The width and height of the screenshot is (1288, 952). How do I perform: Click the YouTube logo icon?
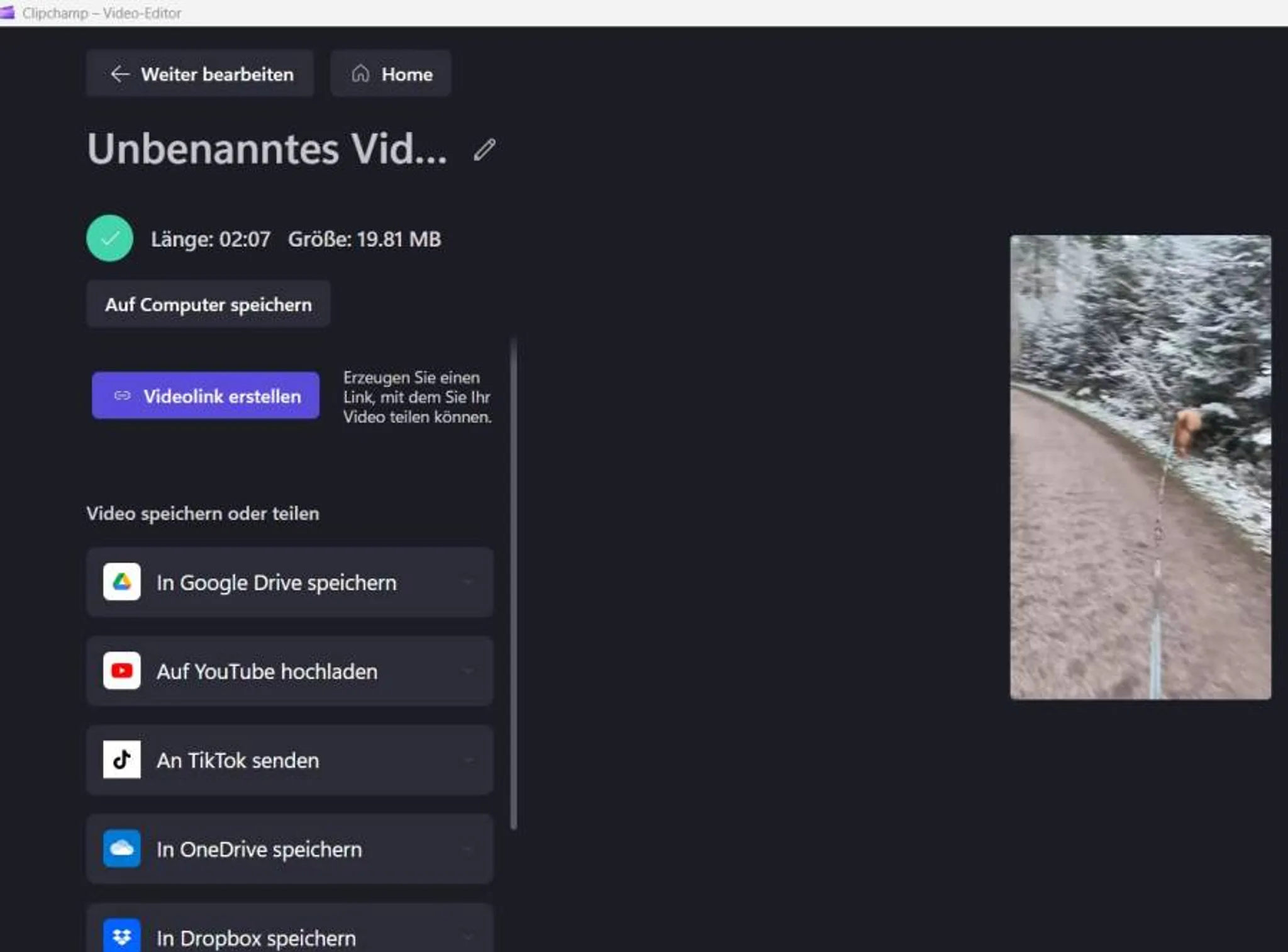122,671
